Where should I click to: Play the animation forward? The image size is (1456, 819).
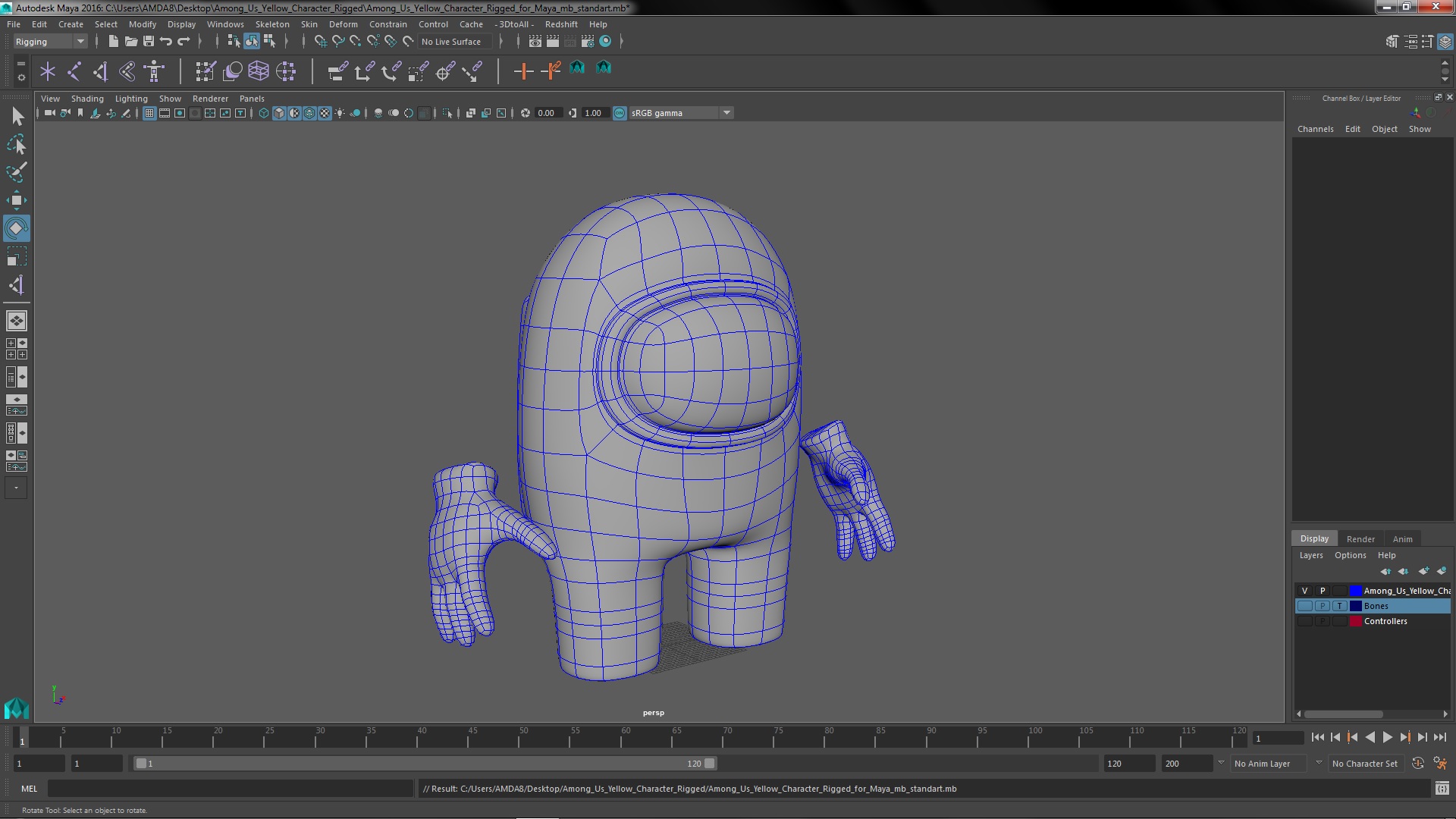(1387, 737)
